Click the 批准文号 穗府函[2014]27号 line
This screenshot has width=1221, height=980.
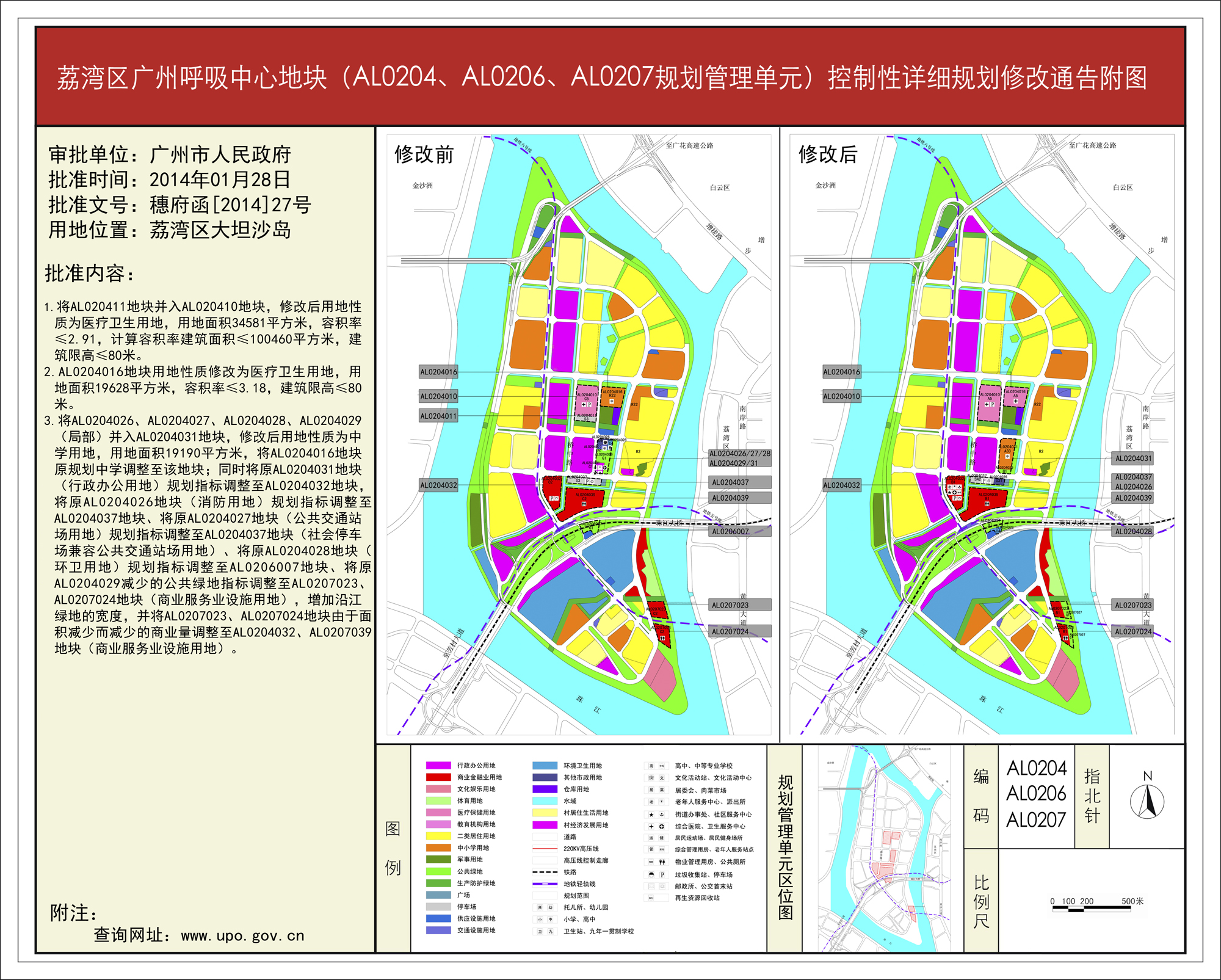pyautogui.click(x=179, y=205)
